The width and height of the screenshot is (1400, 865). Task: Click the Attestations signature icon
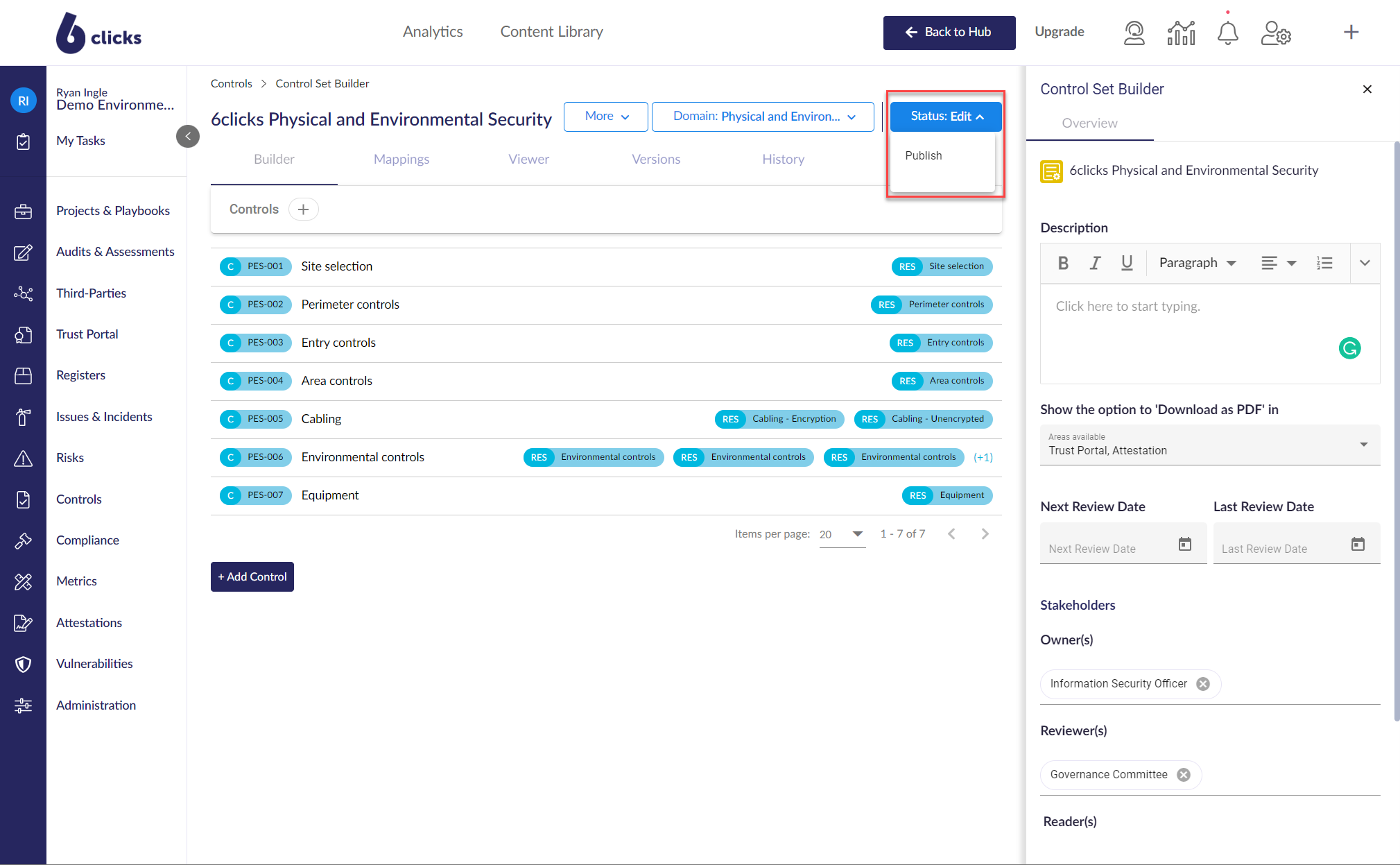(23, 623)
